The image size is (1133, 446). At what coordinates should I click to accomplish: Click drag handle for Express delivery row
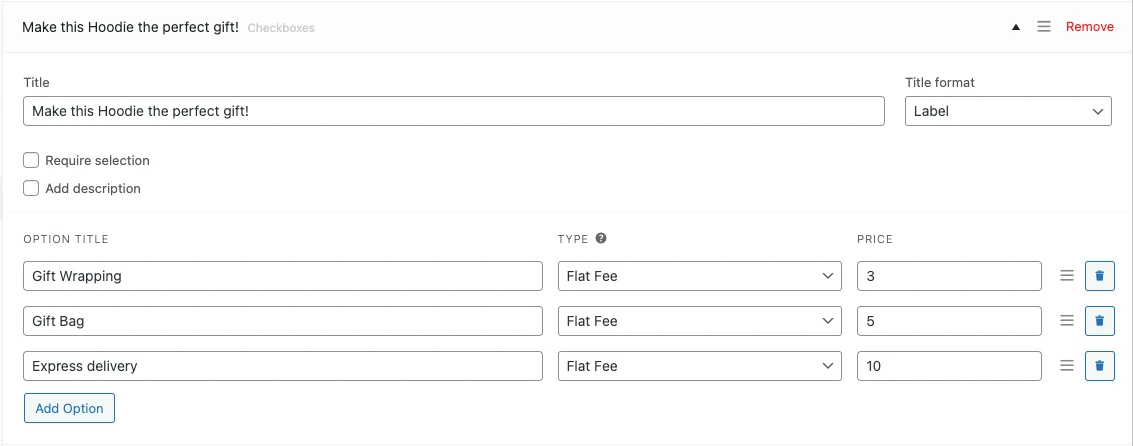point(1067,366)
